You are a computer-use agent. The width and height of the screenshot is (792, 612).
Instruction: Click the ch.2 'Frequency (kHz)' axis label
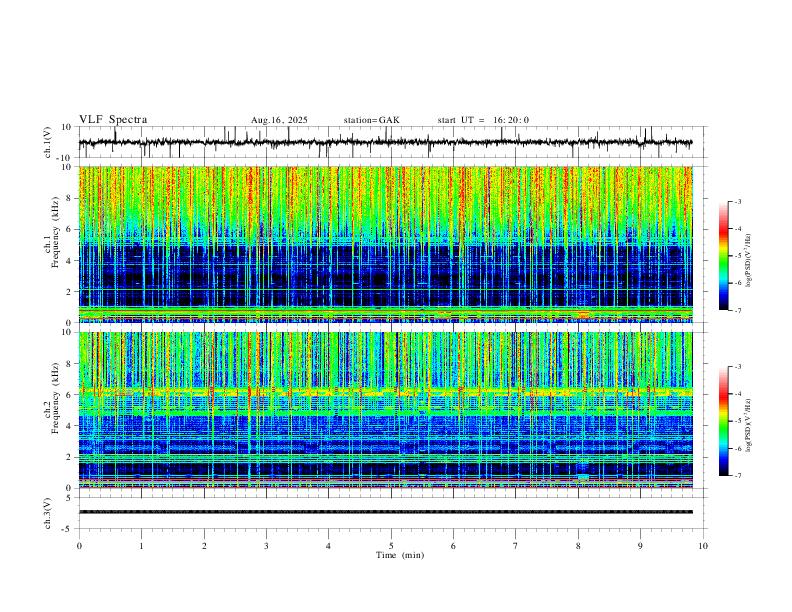tap(55, 398)
